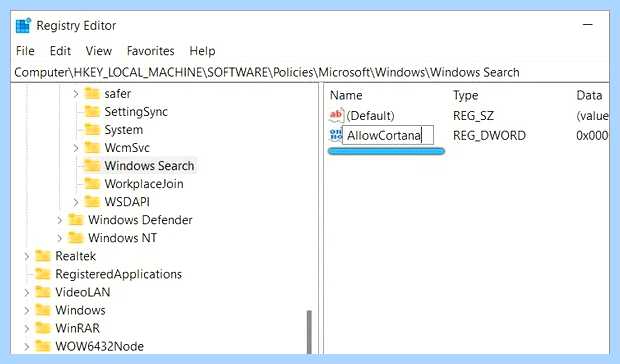Click the REG_DWORD type cell

(489, 136)
